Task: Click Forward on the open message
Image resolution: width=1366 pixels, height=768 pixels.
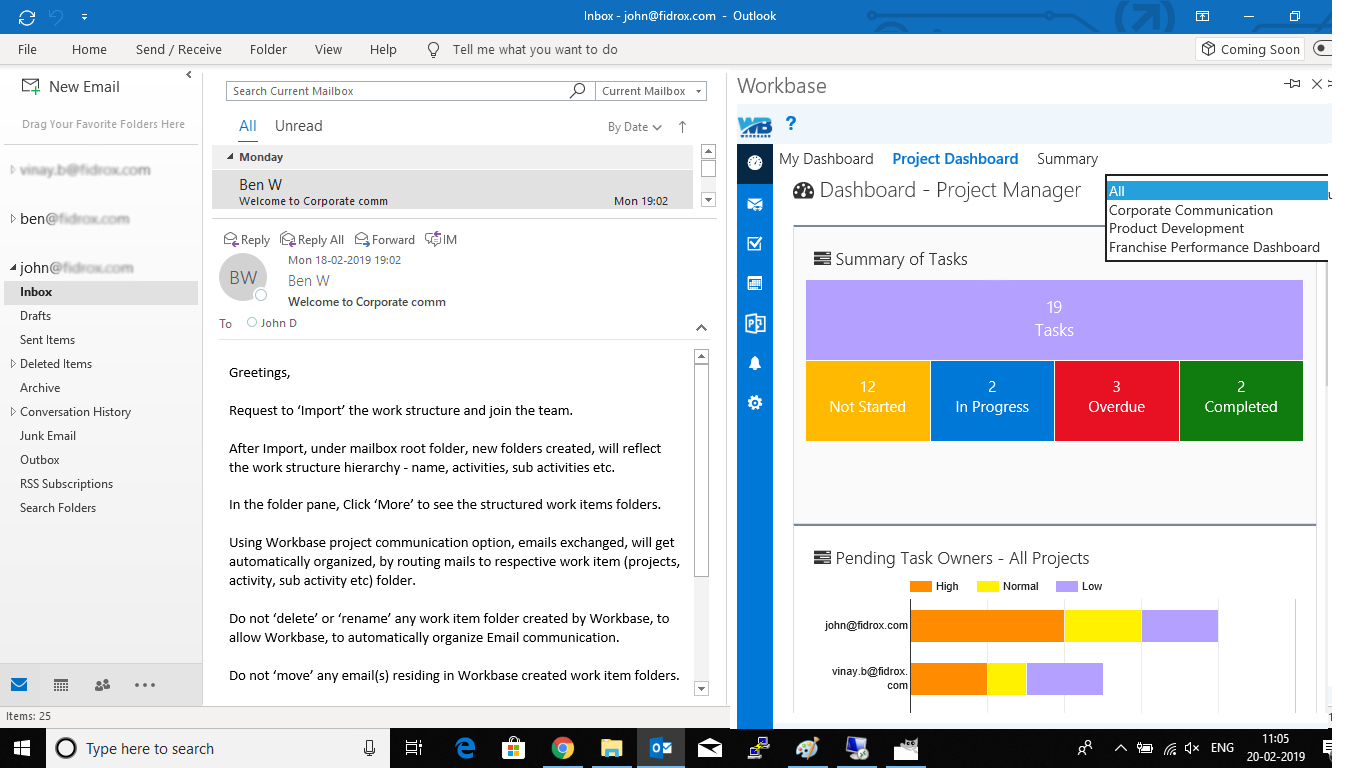Action: pyautogui.click(x=384, y=240)
